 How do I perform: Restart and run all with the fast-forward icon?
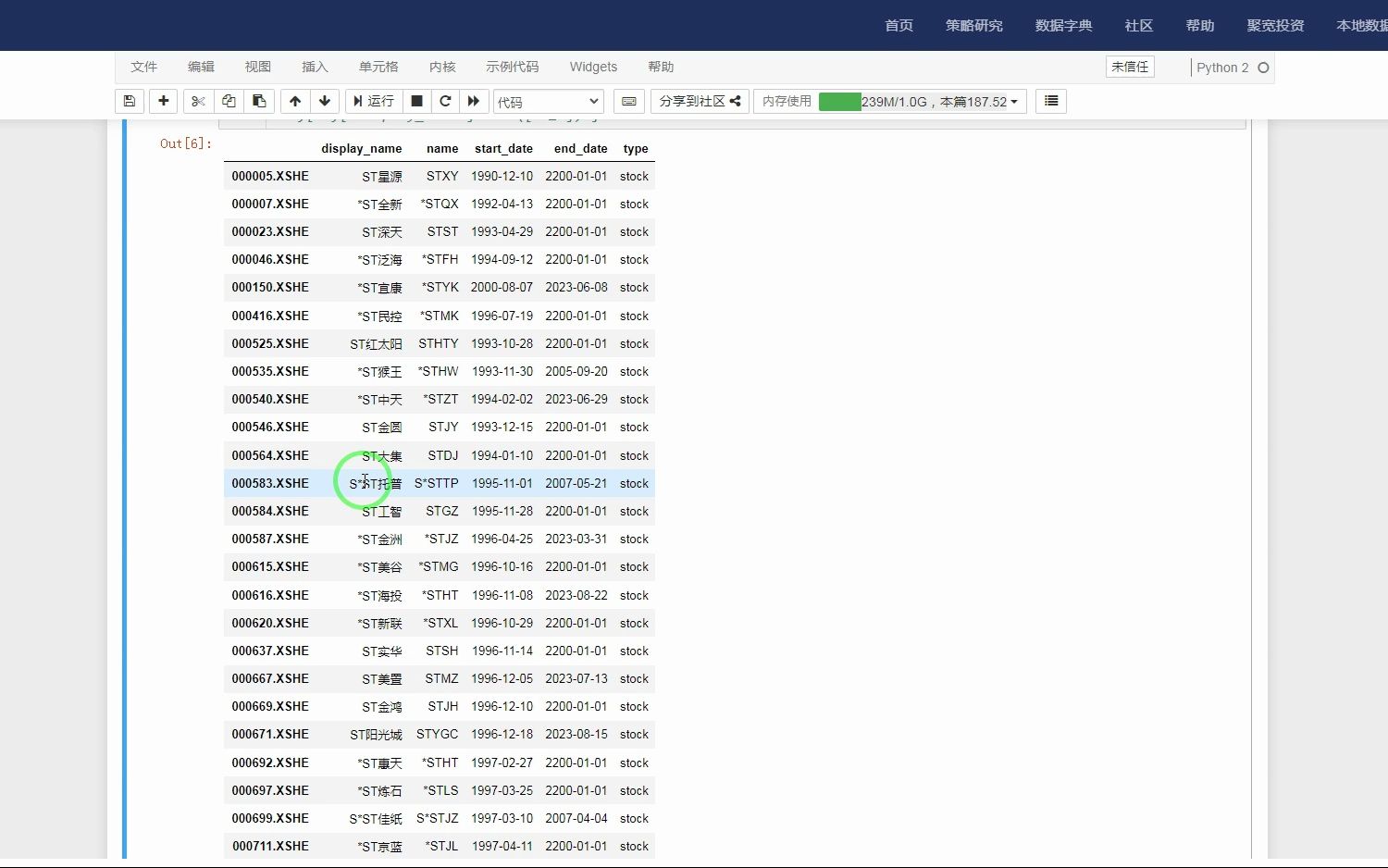[x=474, y=101]
